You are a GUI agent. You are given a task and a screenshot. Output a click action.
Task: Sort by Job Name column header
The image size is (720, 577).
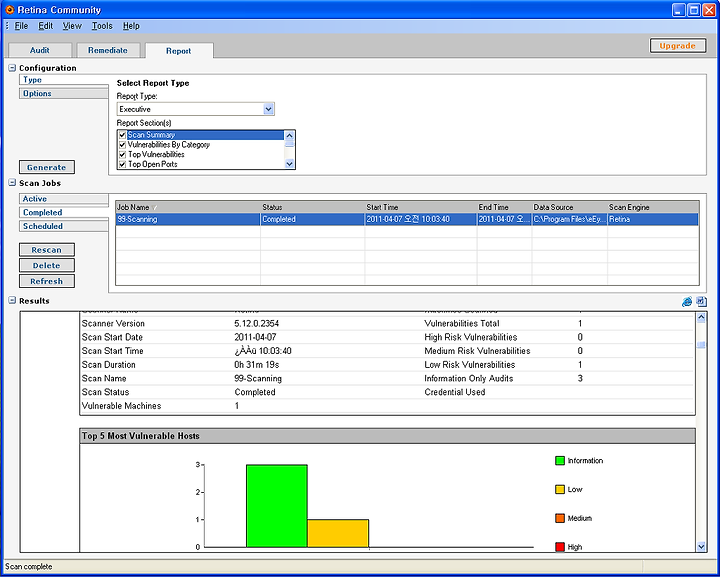click(x=188, y=207)
